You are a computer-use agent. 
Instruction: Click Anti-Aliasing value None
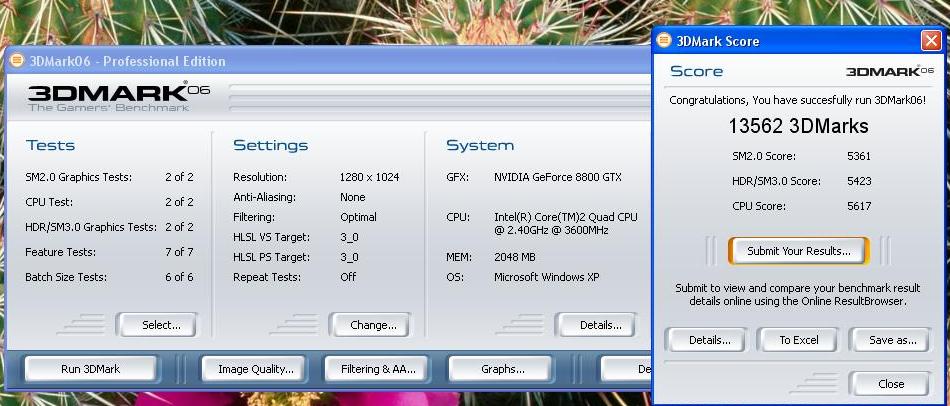point(353,197)
